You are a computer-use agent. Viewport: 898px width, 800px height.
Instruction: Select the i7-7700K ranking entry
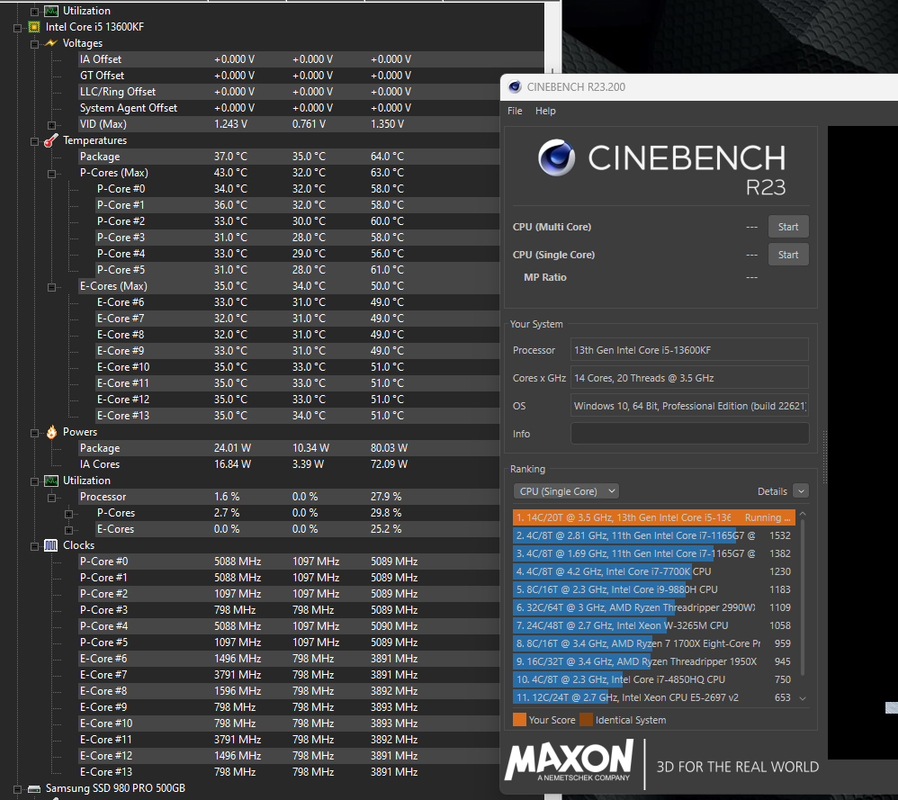(x=653, y=572)
